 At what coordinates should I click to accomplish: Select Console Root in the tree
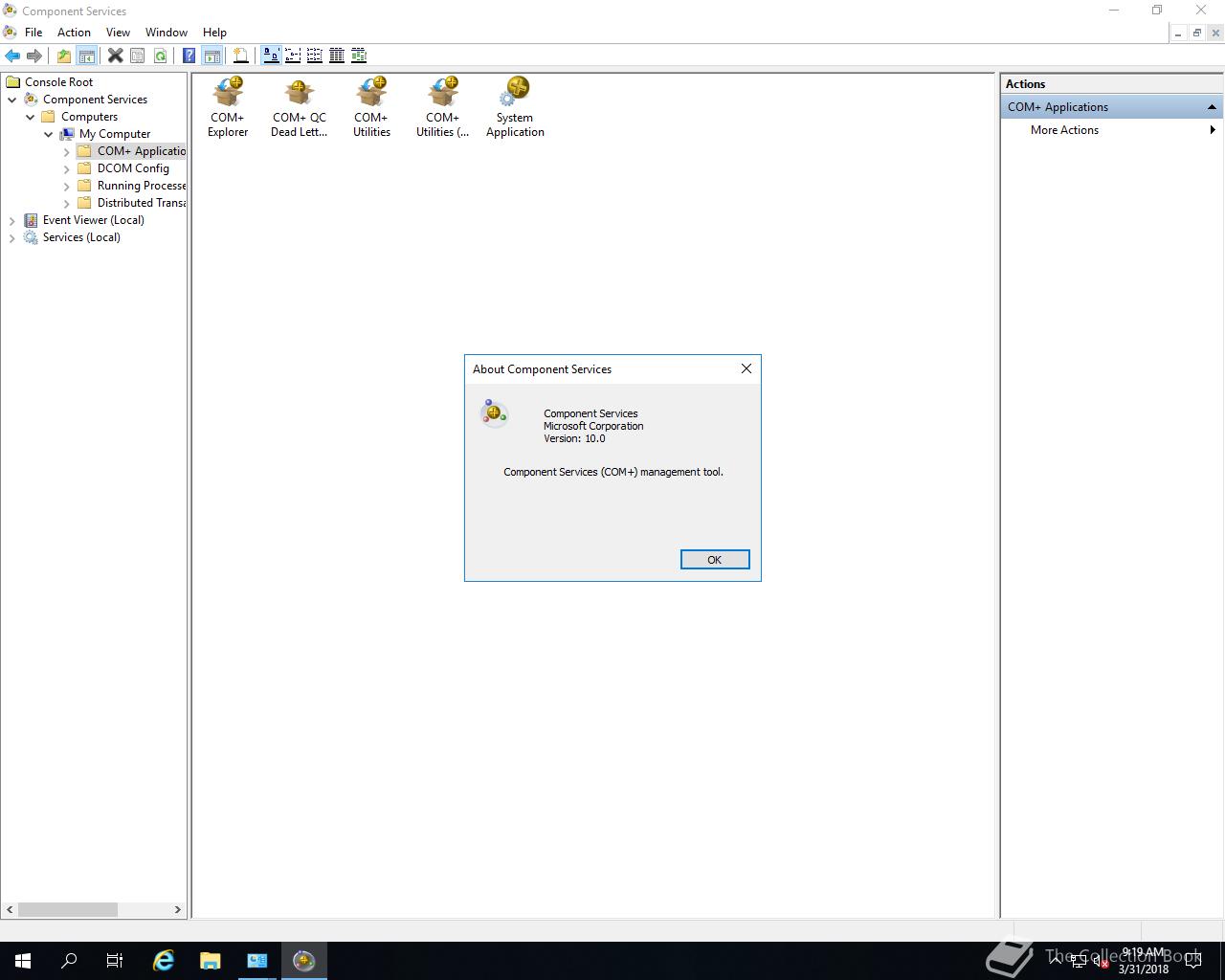click(59, 82)
